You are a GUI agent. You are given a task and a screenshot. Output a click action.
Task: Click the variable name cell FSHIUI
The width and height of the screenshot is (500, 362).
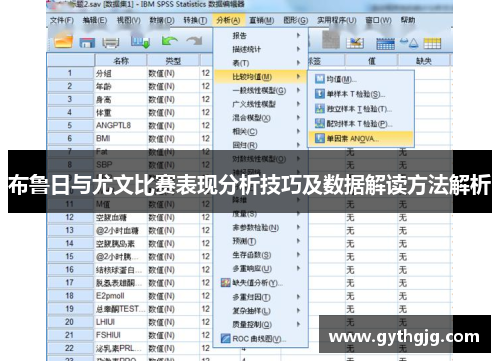pos(121,335)
